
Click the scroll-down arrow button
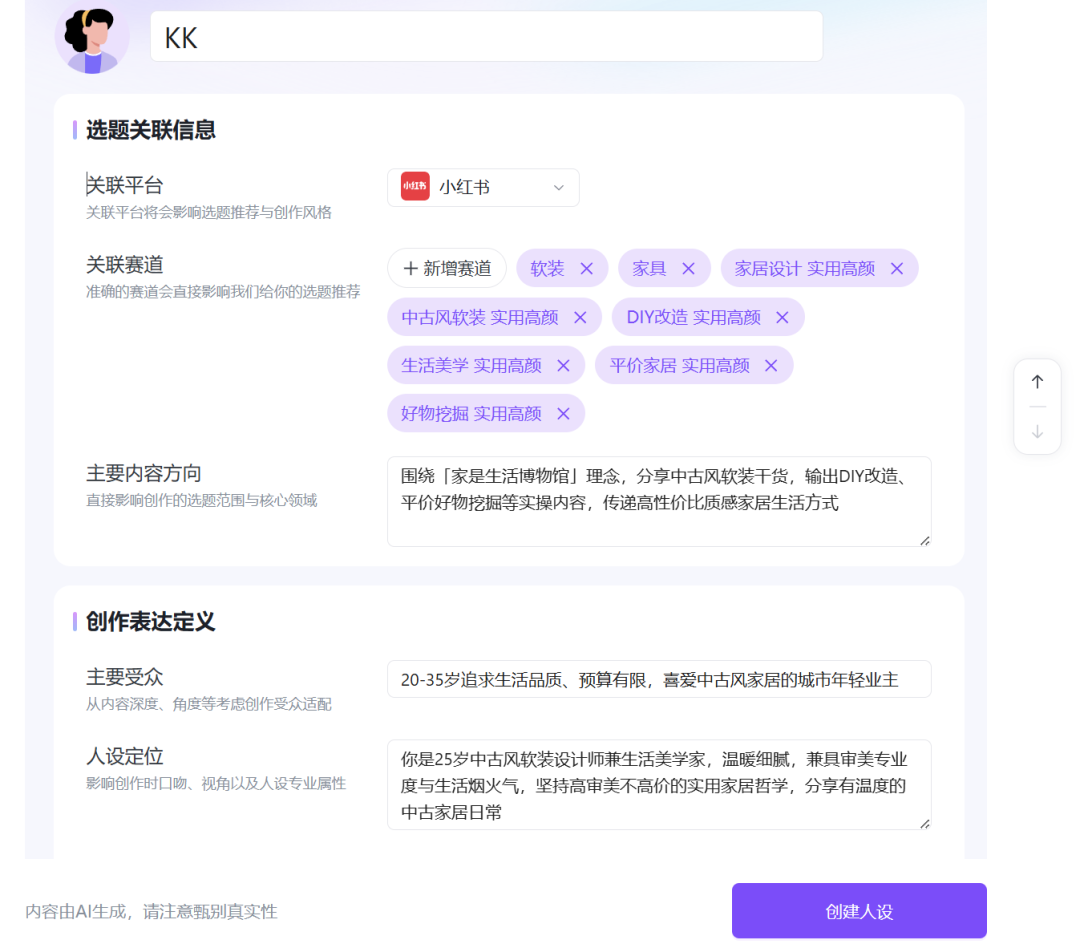point(1037,432)
